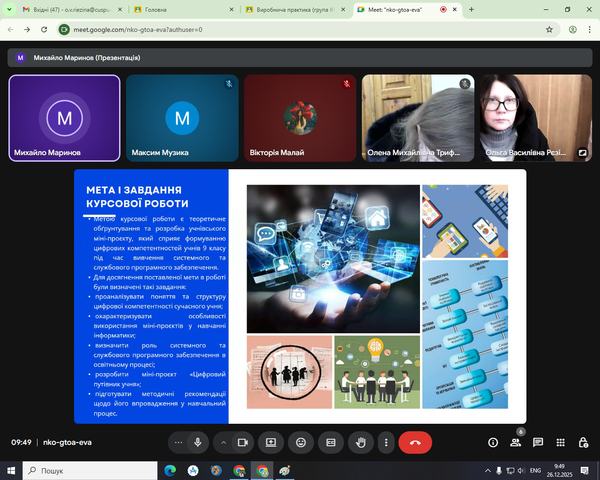Switch to the Вхідні Gmail tab
This screenshot has height=480, width=600.
tap(68, 9)
